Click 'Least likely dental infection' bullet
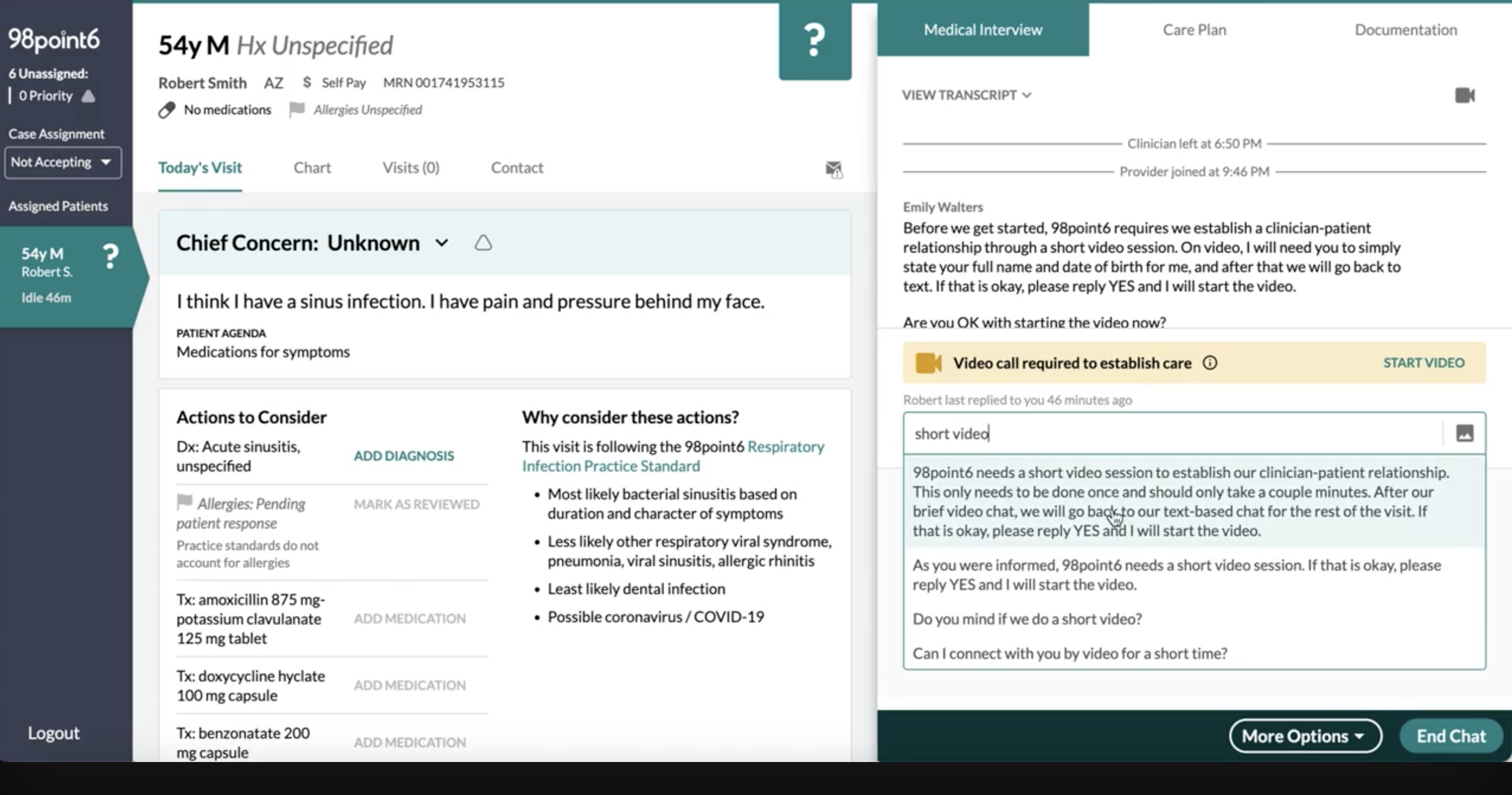1512x795 pixels. 636,589
